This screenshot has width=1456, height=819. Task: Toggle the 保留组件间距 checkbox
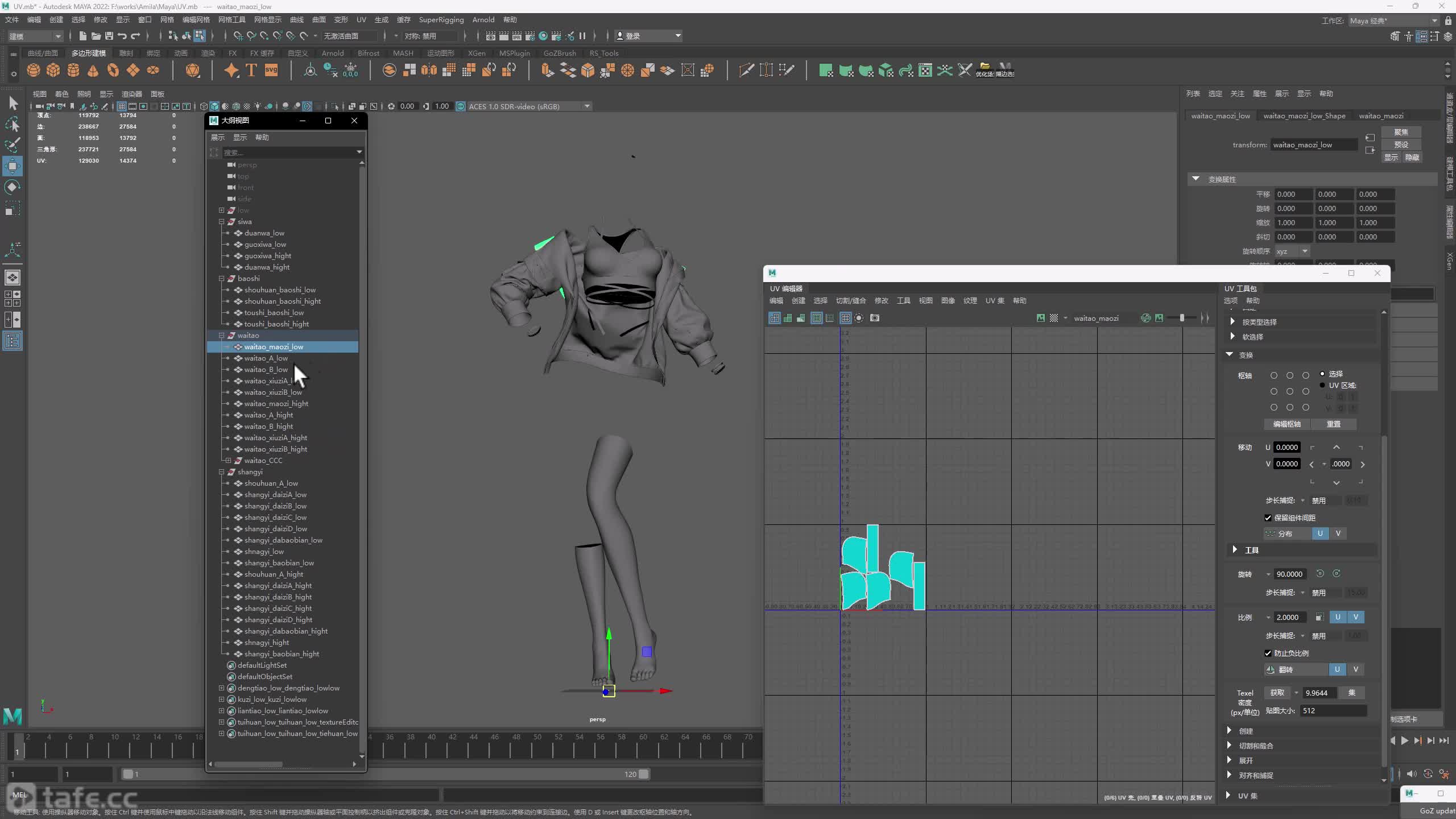coord(1268,518)
